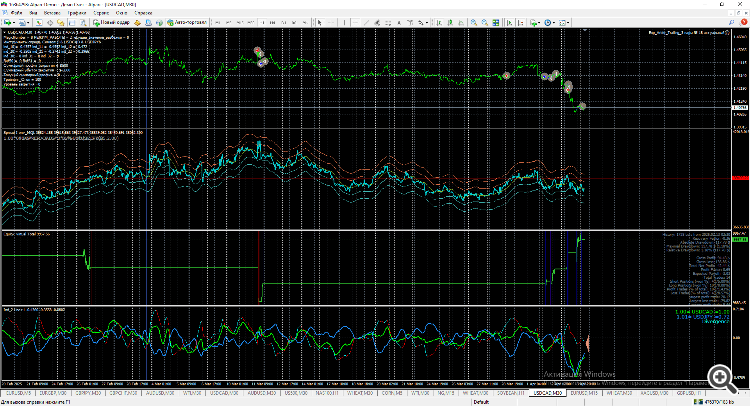Switch to the XAGUSD,M30 chart tab

tap(654, 393)
